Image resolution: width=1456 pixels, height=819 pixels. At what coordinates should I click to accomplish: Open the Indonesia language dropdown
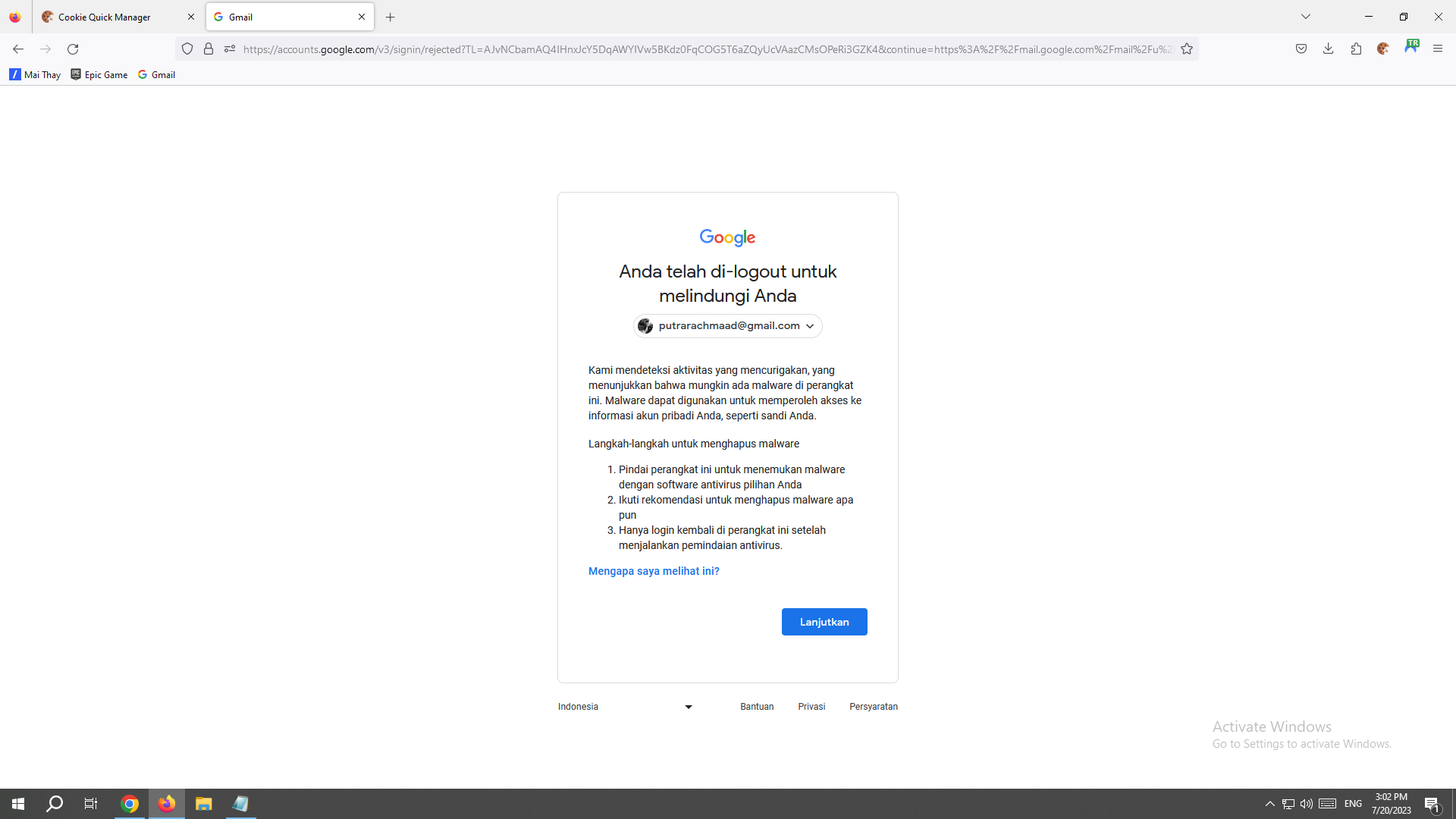(x=626, y=707)
